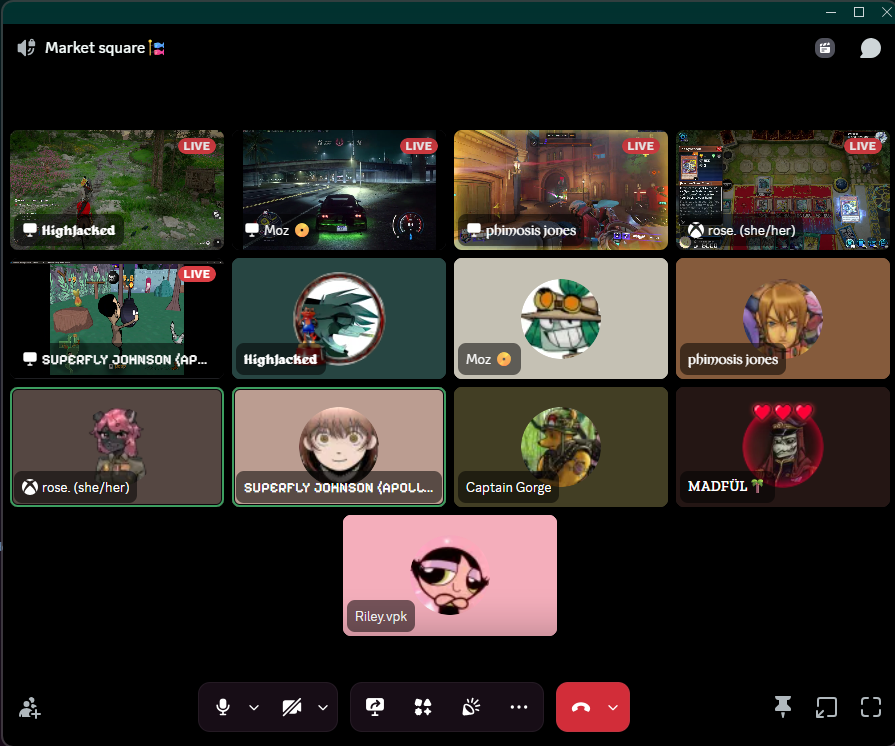Select MADFÜL's tile
This screenshot has height=746, width=895.
click(783, 447)
